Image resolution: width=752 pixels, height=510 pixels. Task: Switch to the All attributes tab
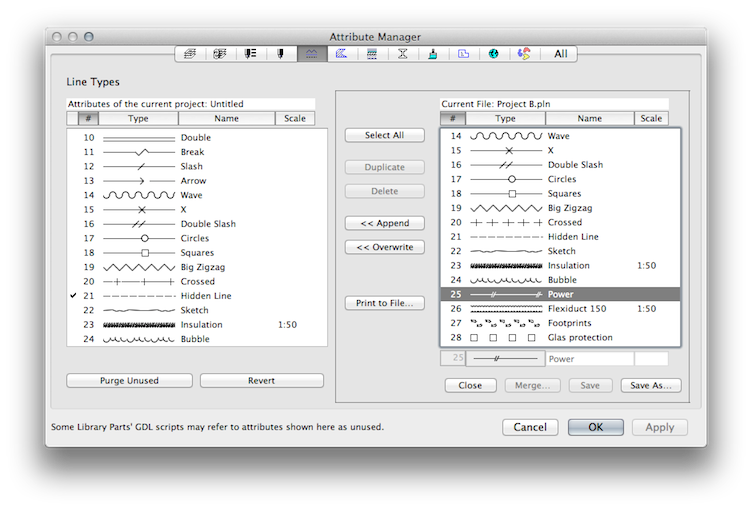pyautogui.click(x=560, y=54)
